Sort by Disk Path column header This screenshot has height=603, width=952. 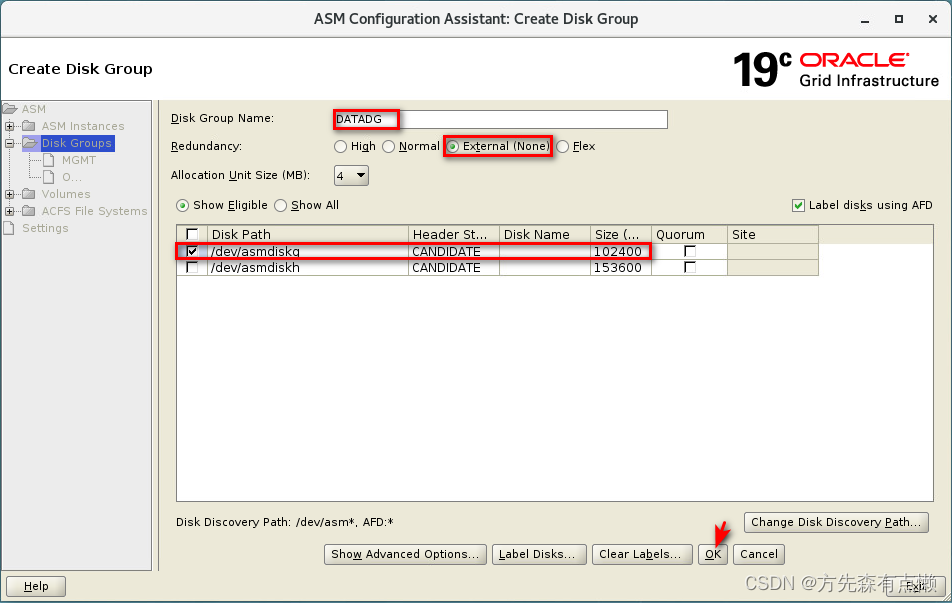[308, 234]
